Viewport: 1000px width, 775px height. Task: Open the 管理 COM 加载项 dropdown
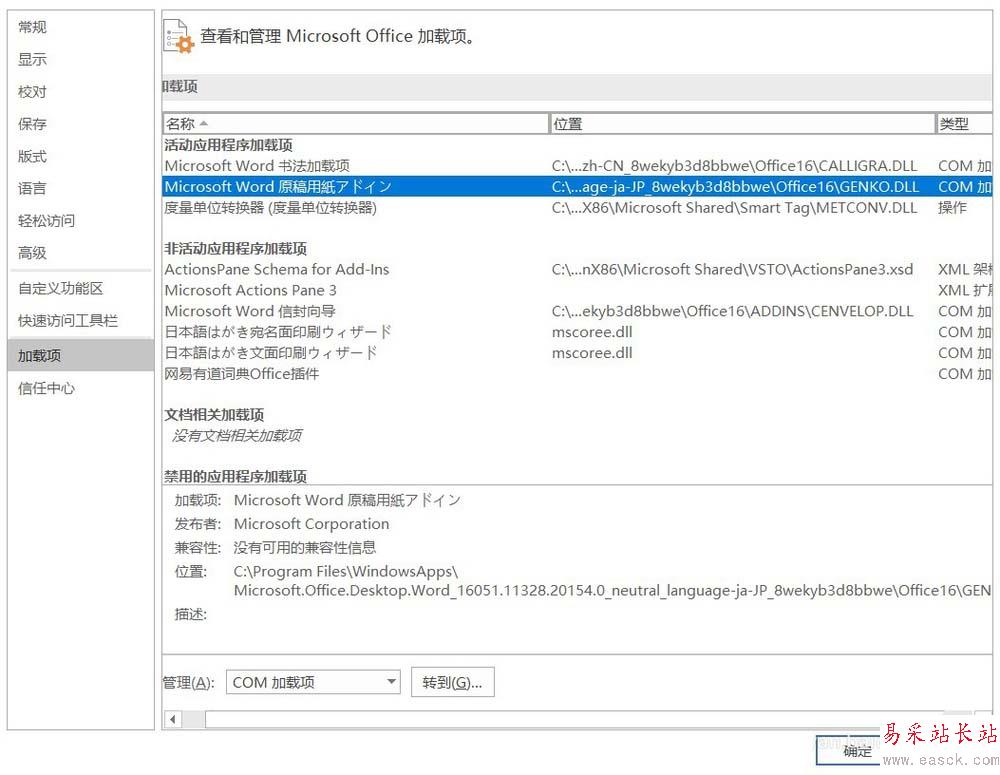(x=313, y=683)
